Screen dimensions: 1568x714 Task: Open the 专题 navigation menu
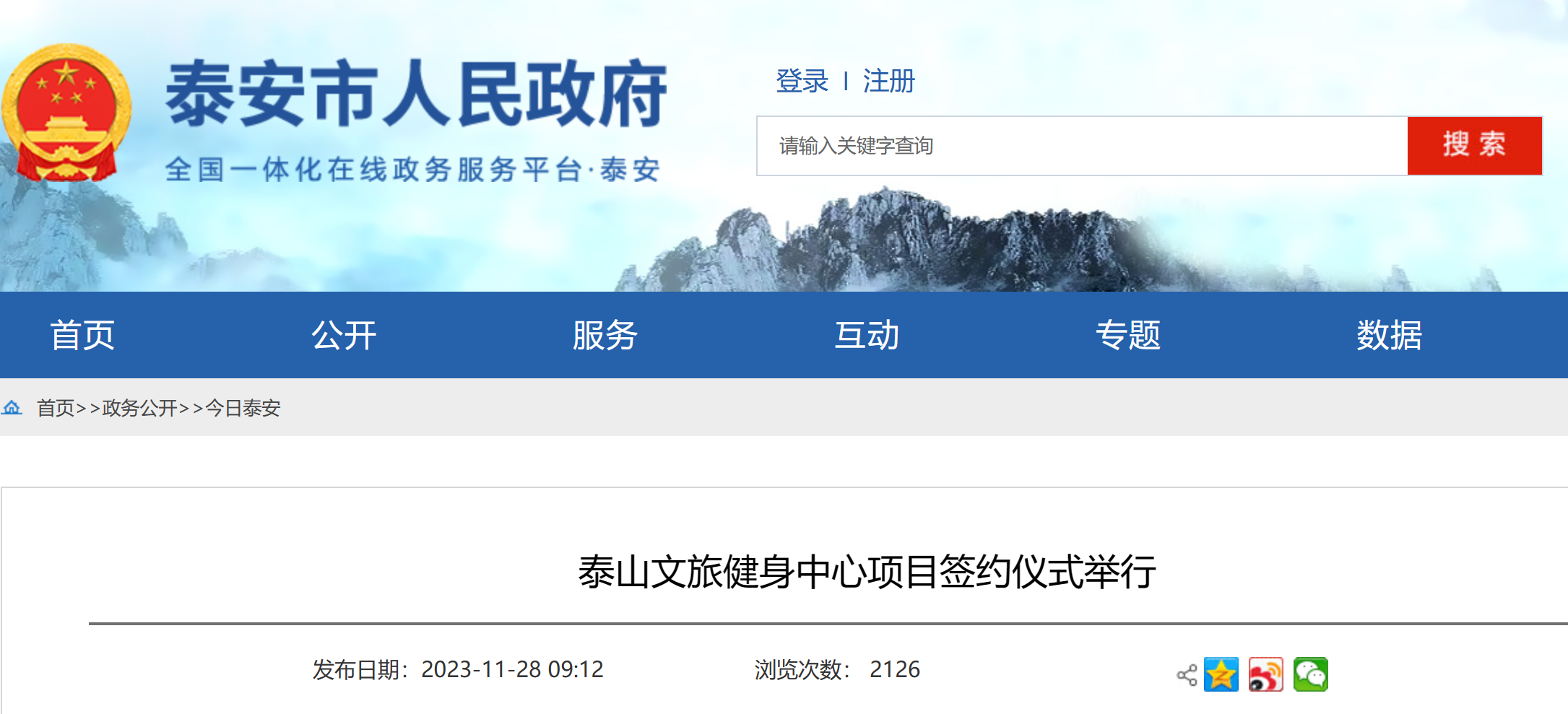click(x=1128, y=335)
